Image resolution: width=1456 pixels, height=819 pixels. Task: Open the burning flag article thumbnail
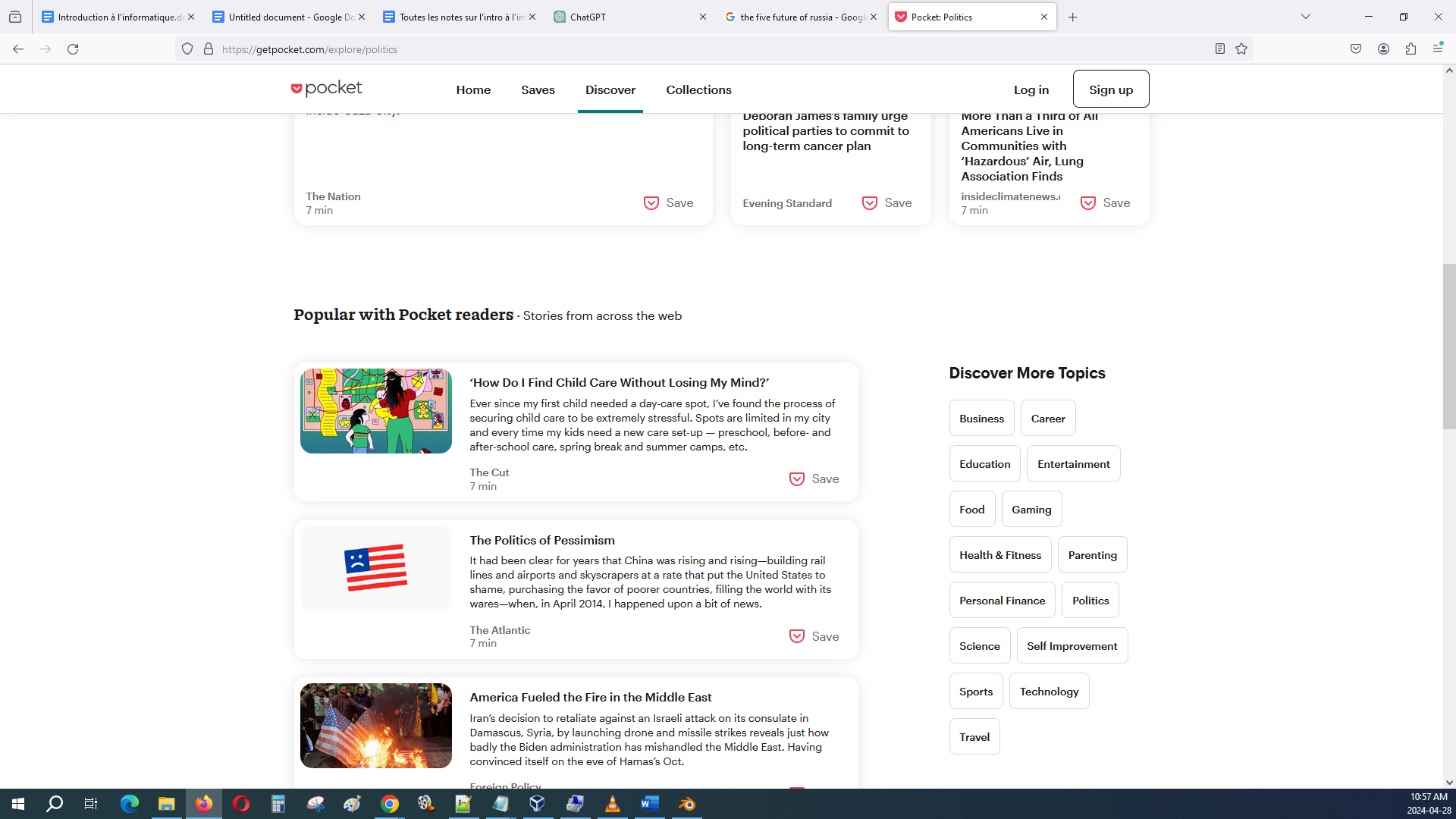click(375, 725)
